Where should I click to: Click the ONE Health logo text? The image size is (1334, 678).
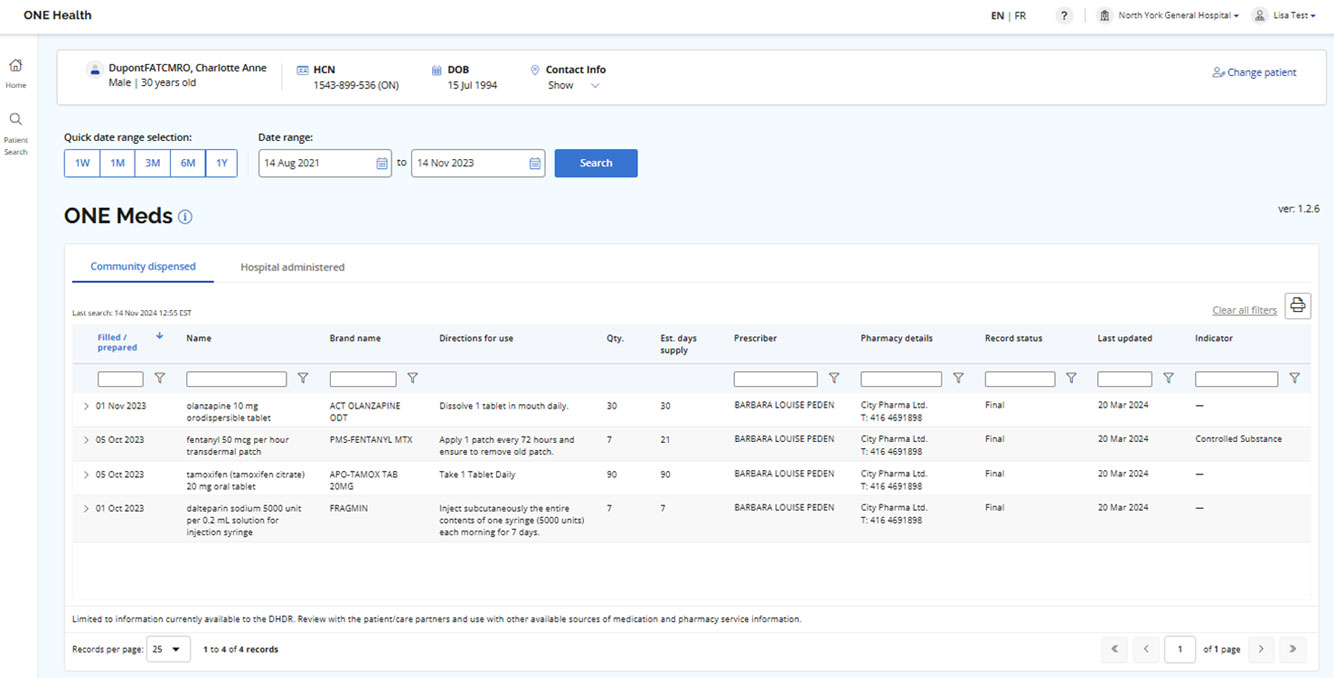(57, 15)
